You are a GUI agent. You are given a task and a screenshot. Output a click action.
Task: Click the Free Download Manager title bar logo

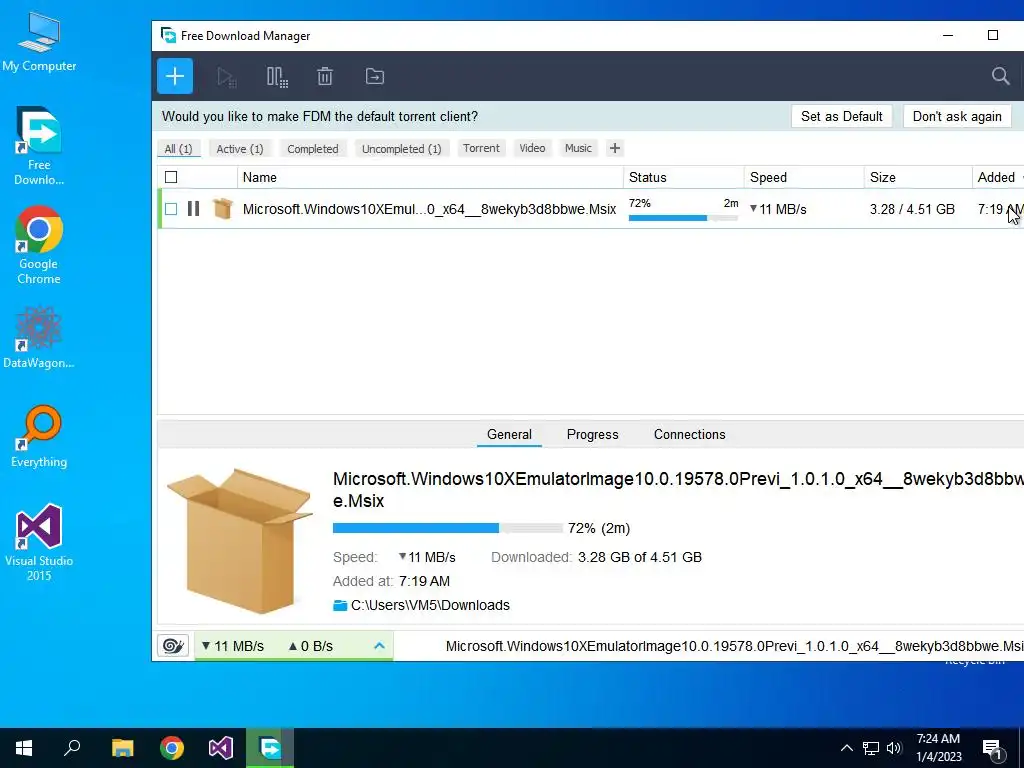pyautogui.click(x=168, y=35)
